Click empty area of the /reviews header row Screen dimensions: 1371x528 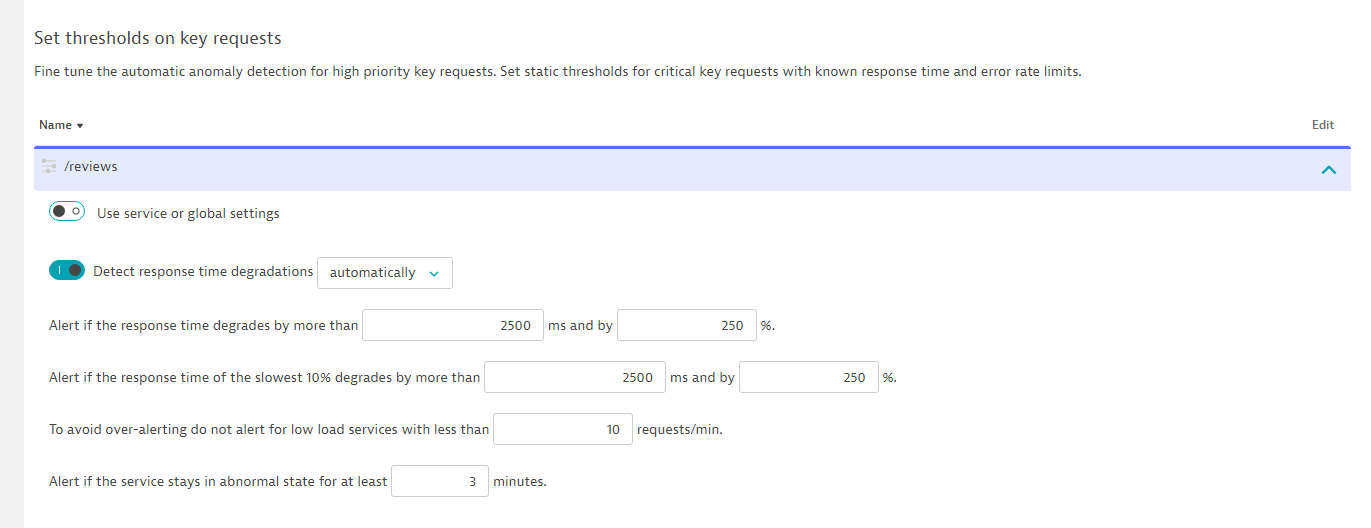tap(700, 167)
